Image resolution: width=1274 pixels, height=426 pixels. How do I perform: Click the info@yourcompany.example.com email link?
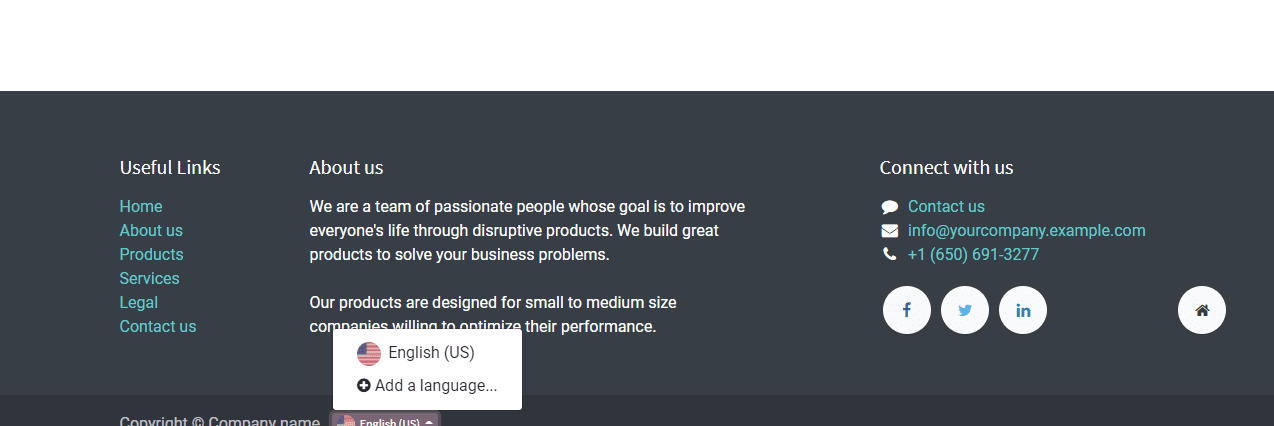point(1027,231)
